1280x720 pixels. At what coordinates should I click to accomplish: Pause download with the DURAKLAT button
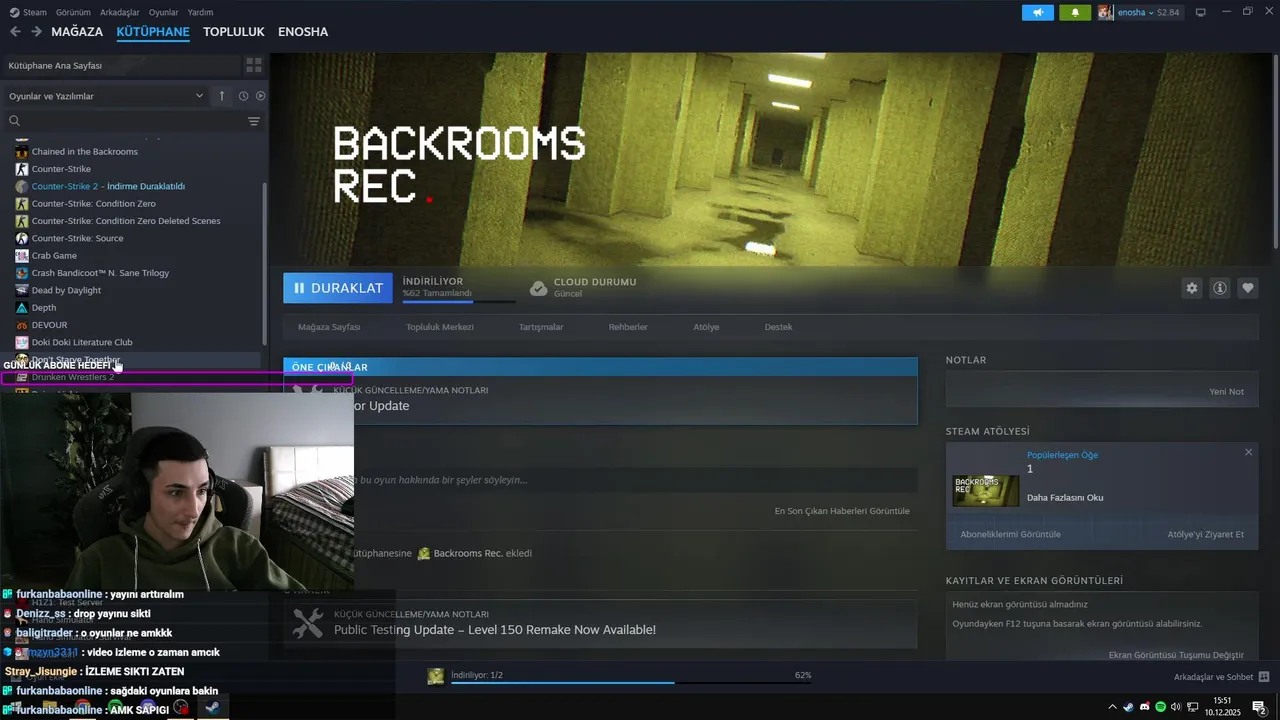pos(338,288)
